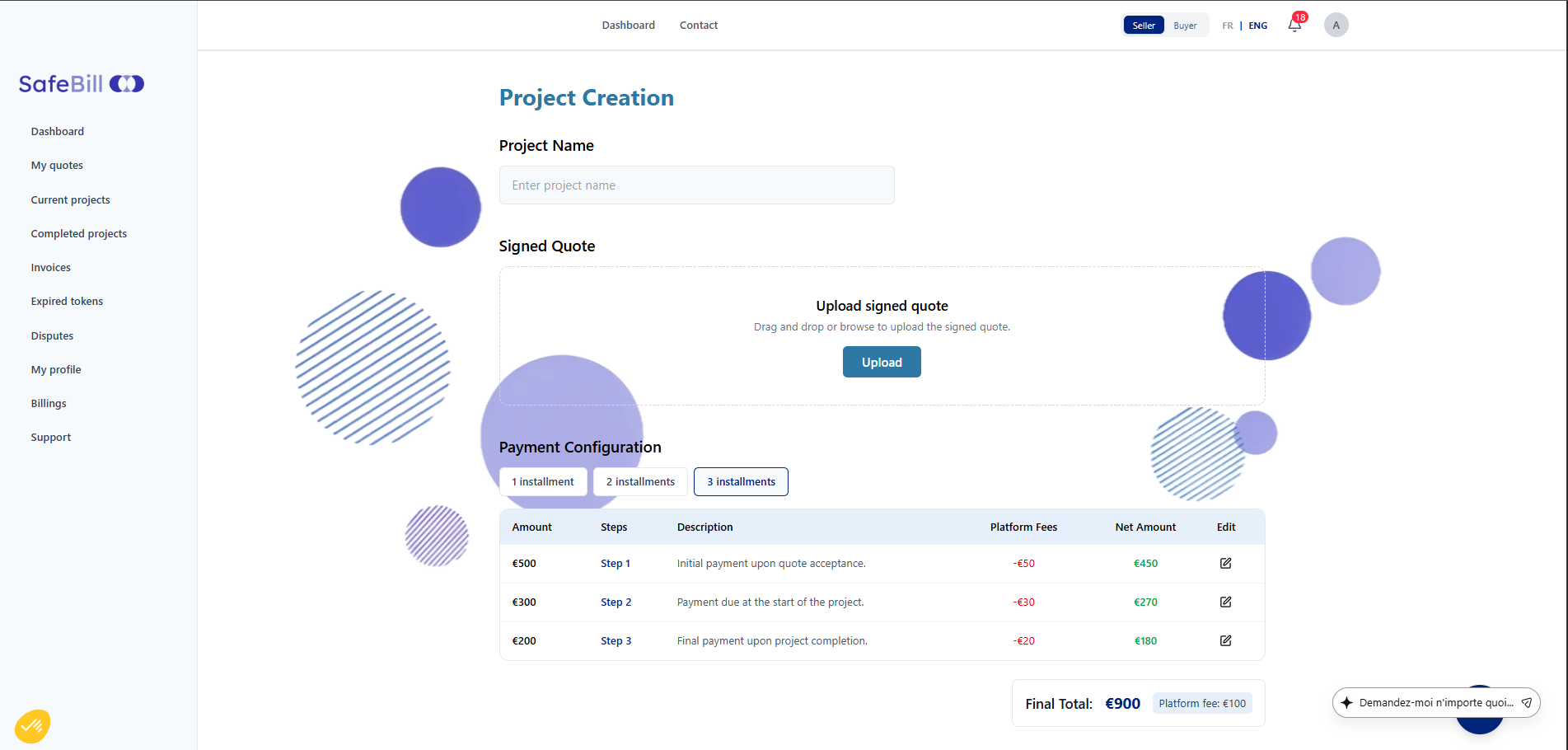This screenshot has height=750, width=1568.
Task: Select the 3 installments option
Action: coord(741,481)
